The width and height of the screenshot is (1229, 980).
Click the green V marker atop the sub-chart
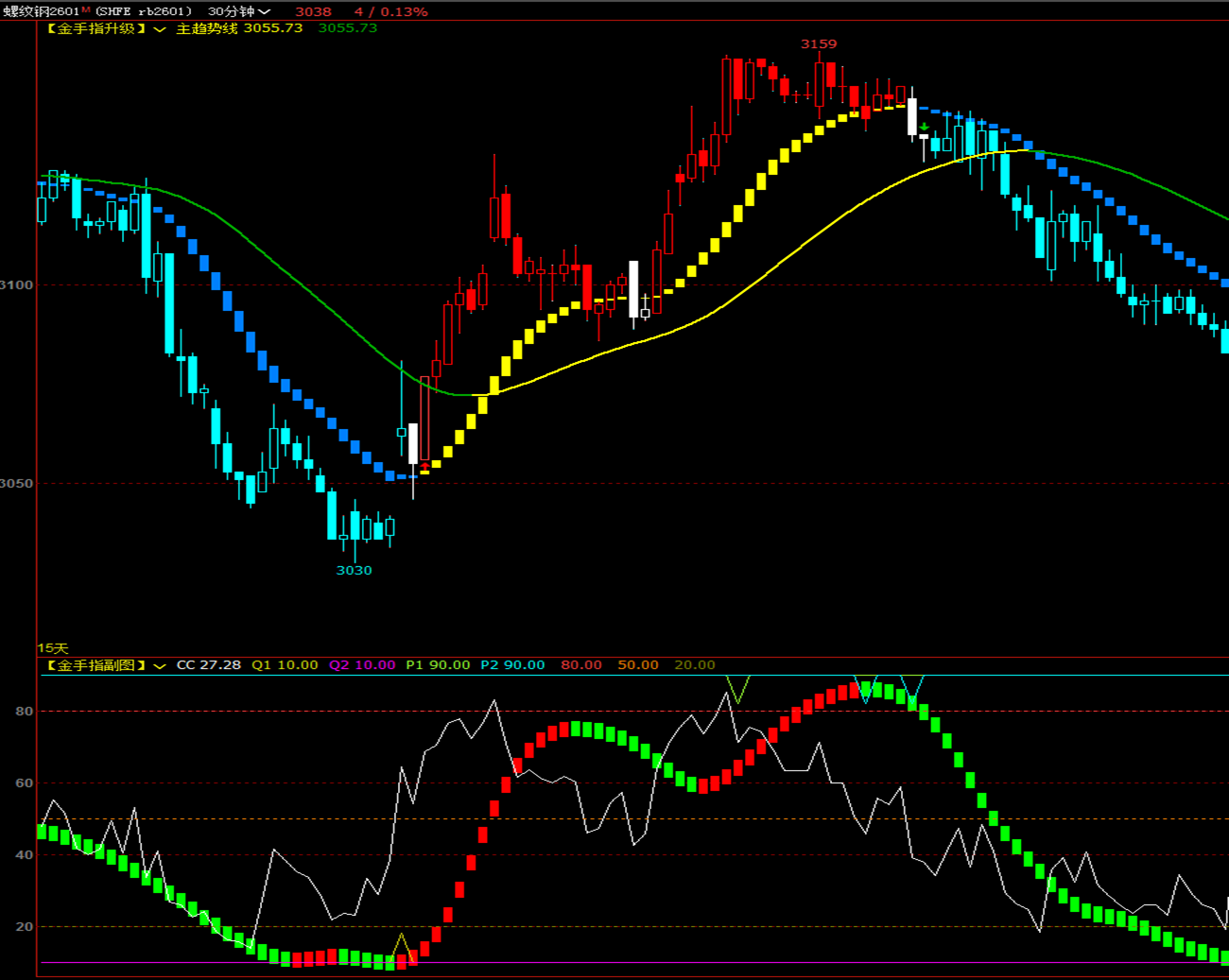pyautogui.click(x=737, y=689)
